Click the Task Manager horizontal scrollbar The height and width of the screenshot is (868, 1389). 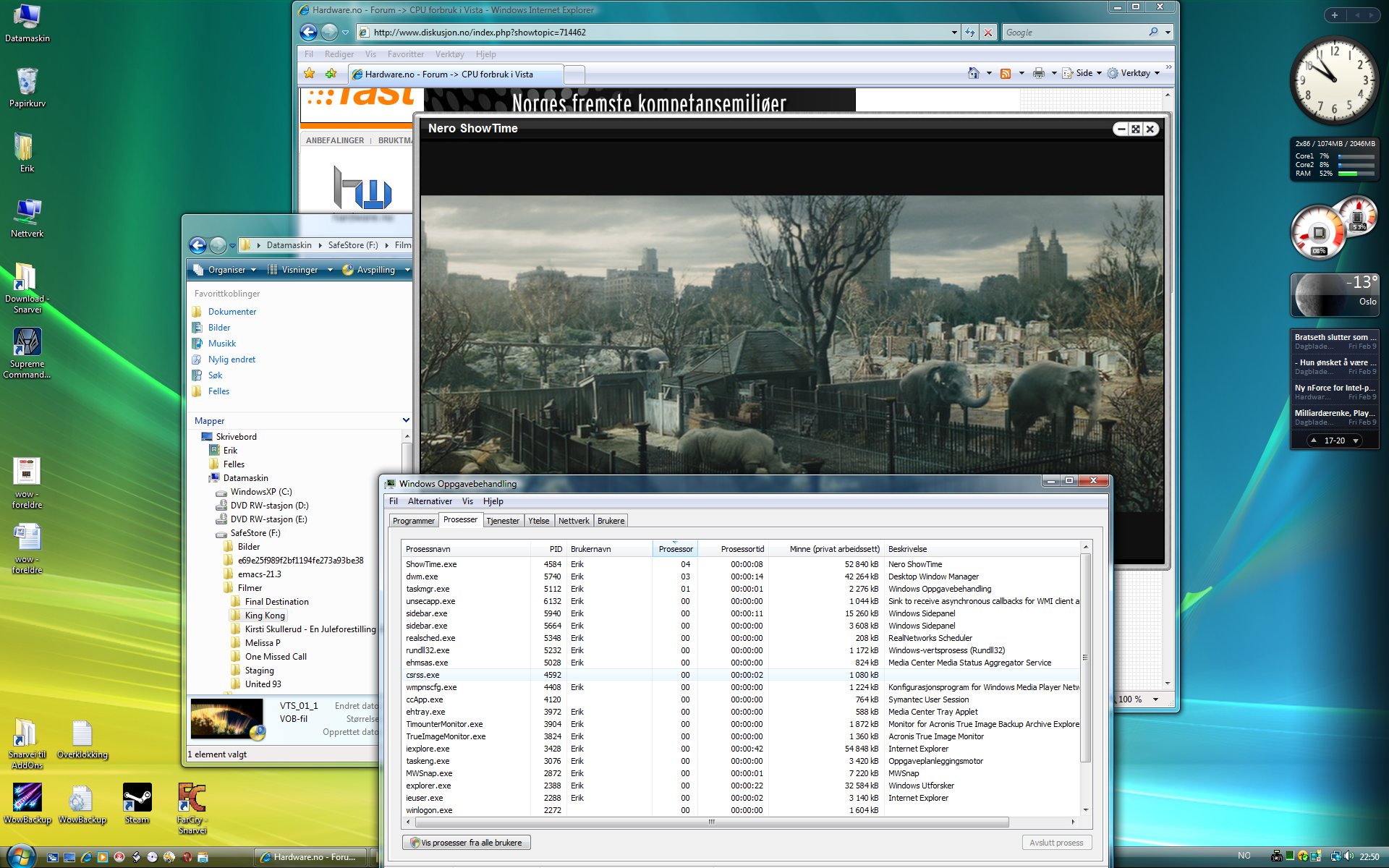coord(711,822)
